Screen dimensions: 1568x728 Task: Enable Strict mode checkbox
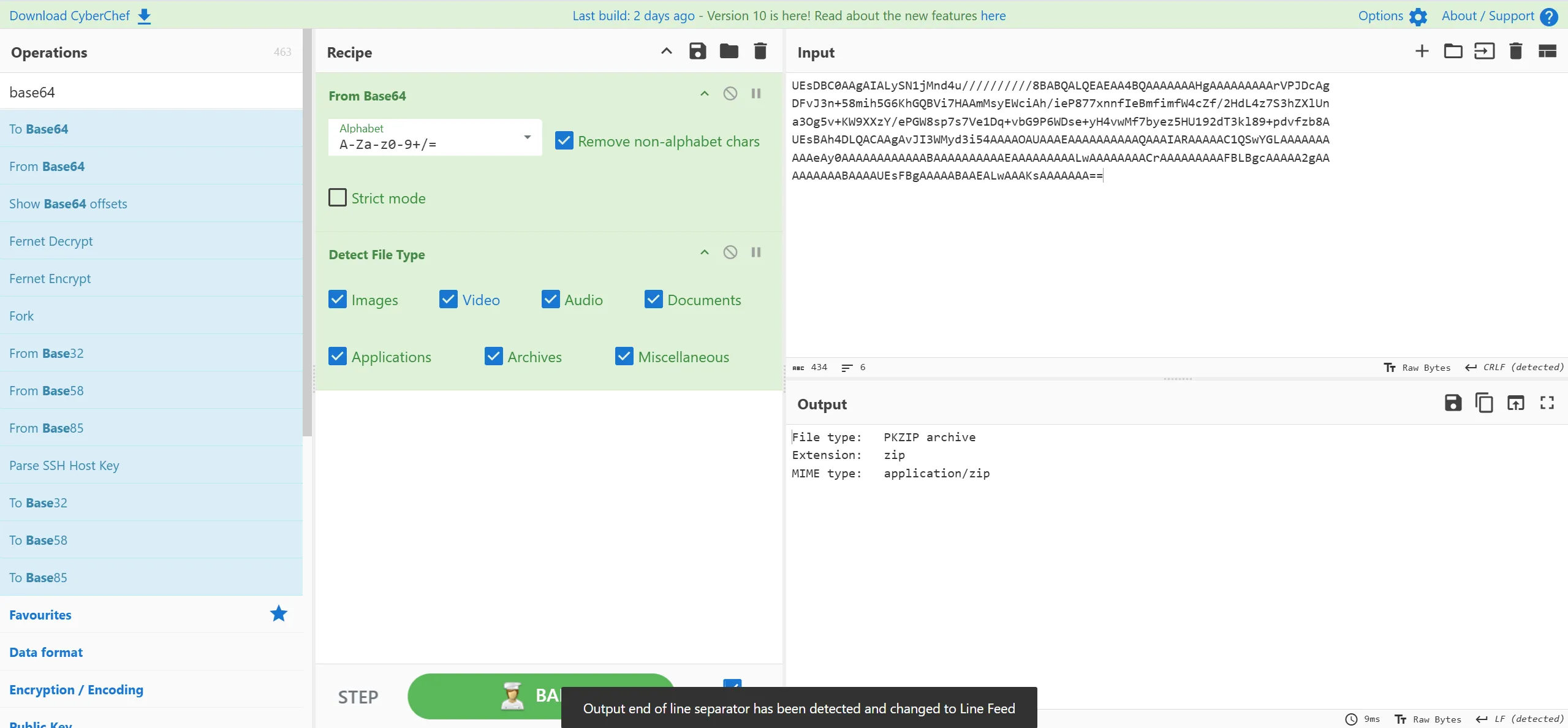point(338,198)
